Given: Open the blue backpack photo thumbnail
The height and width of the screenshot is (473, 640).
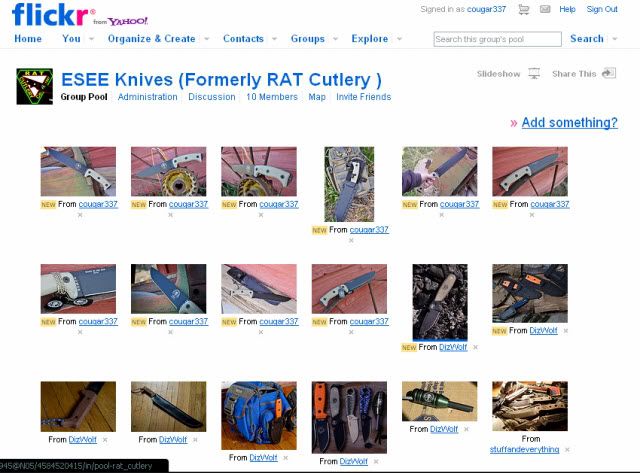Looking at the screenshot, I should pyautogui.click(x=259, y=415).
